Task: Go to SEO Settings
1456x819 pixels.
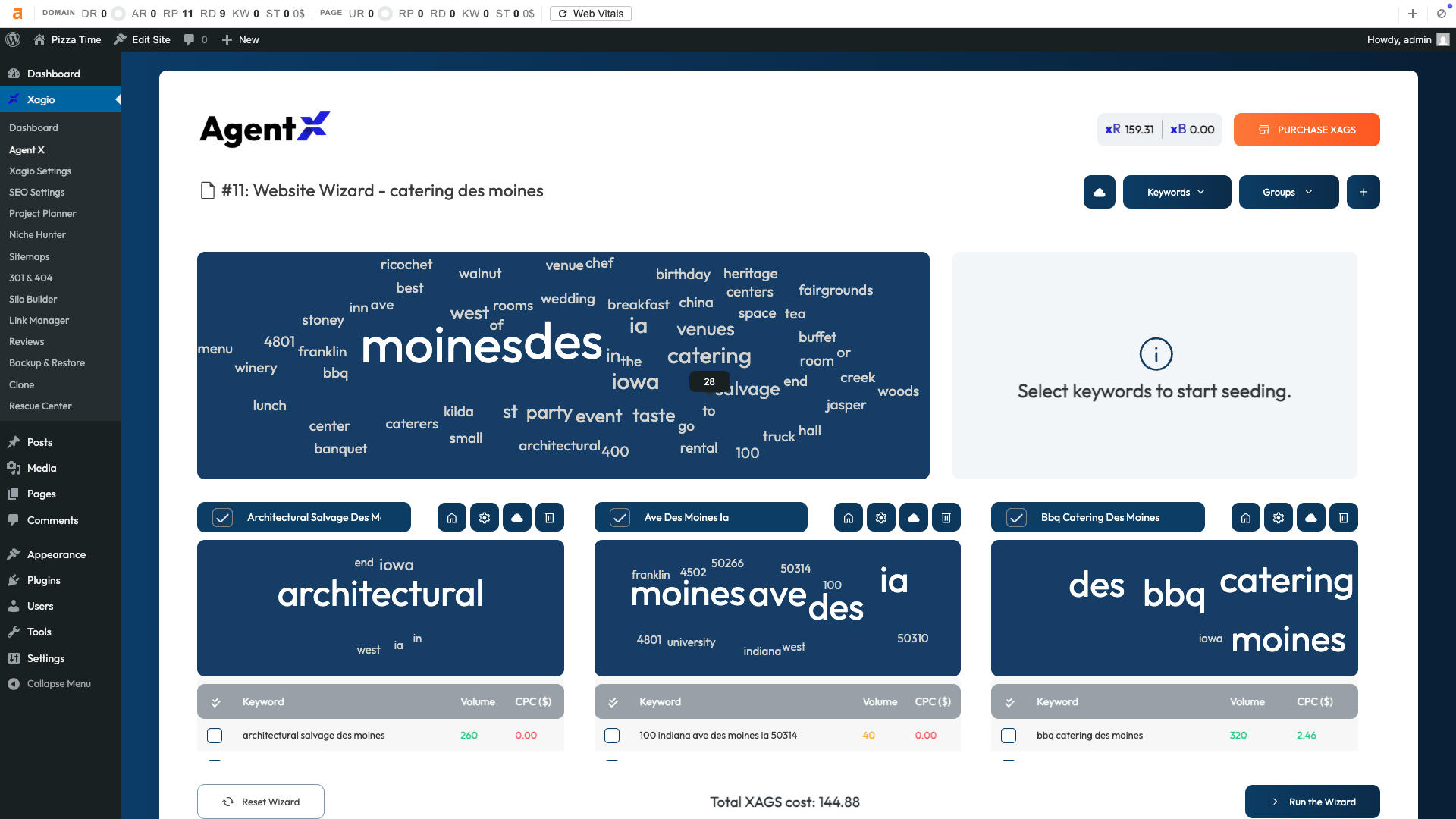Action: tap(37, 193)
